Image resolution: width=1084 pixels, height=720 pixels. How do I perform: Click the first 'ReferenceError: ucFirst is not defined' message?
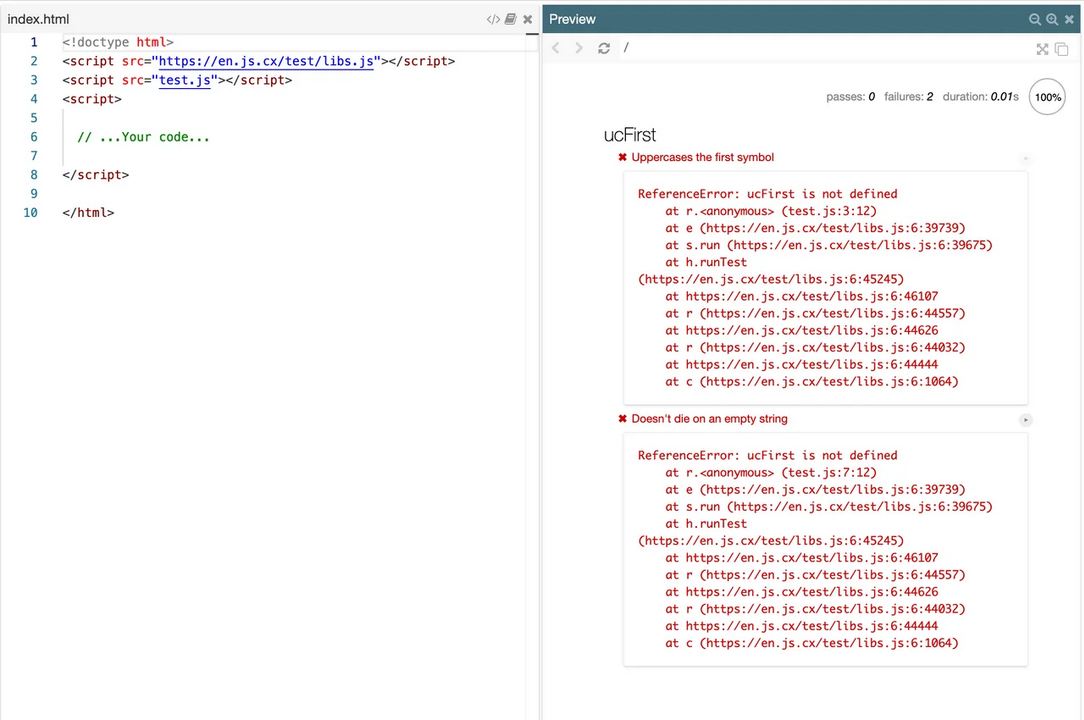point(767,194)
